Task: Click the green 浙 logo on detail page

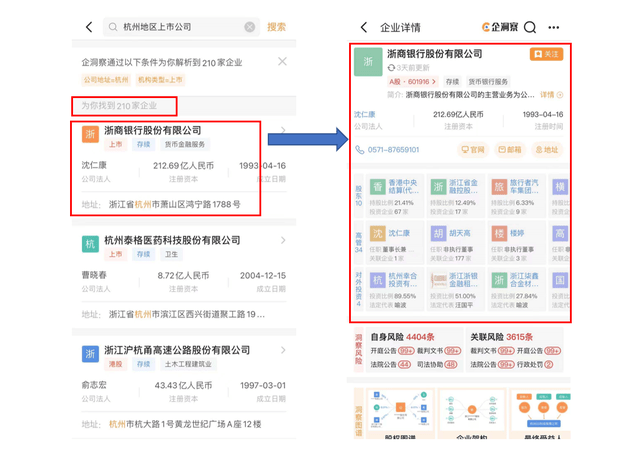Action: tap(368, 62)
